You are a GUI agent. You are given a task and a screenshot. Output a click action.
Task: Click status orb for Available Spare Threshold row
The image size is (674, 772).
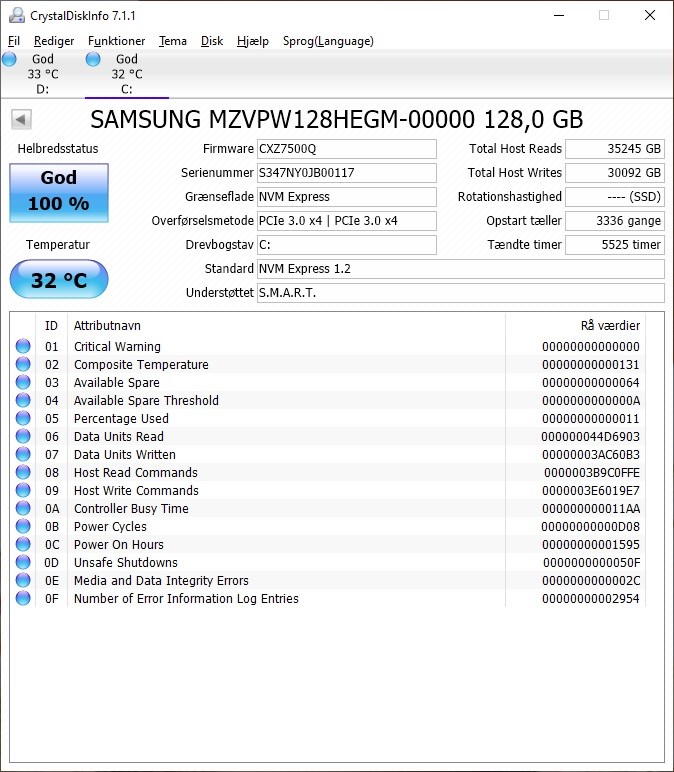tap(23, 400)
